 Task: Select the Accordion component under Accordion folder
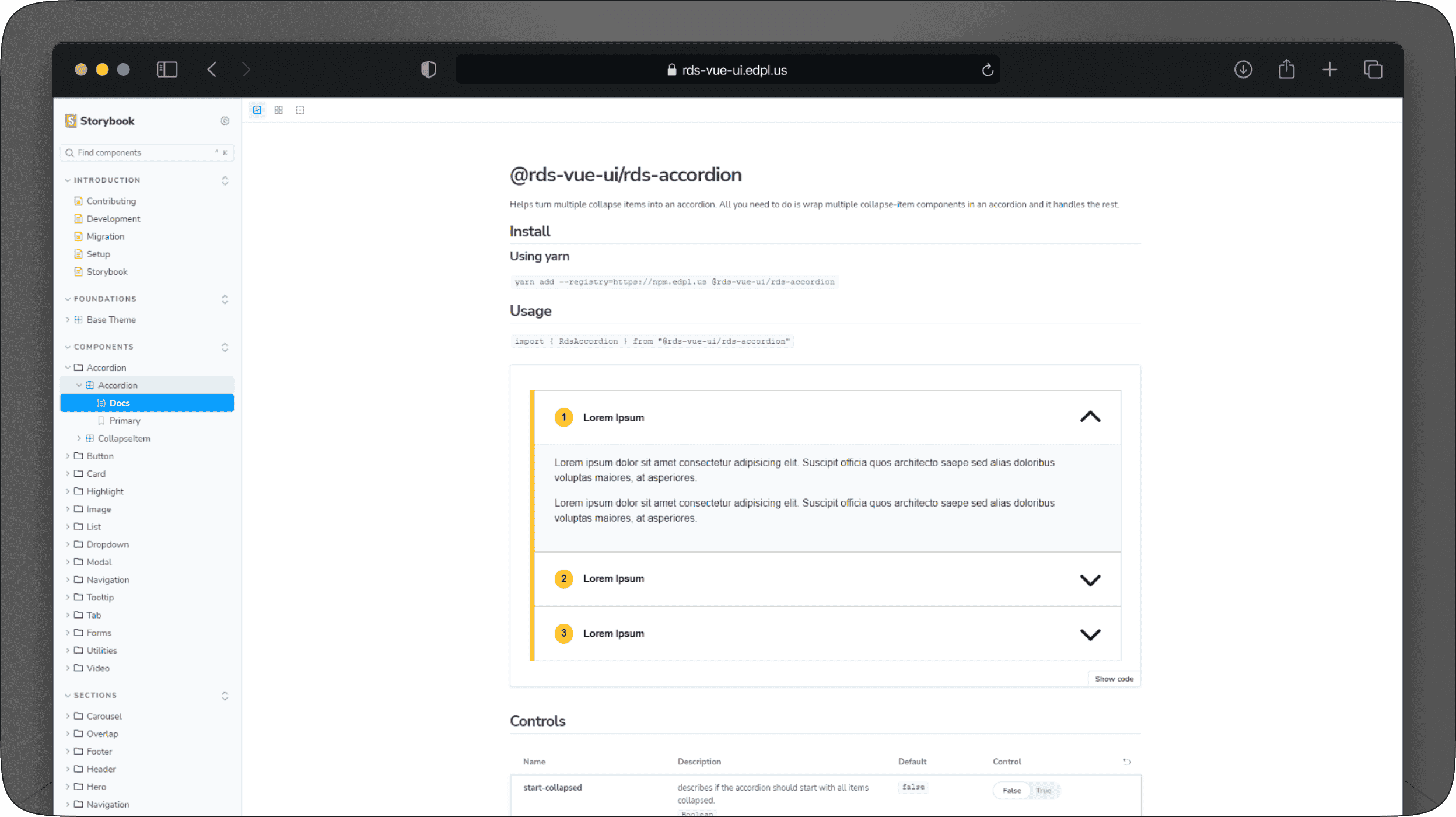(147, 385)
